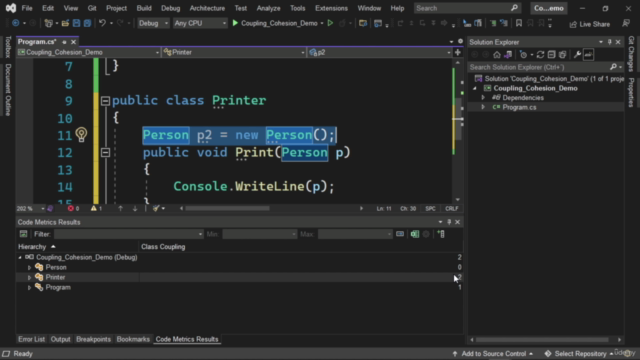
Task: Click the Add/Remove Columns icon in Code Metrics
Action: click(x=441, y=234)
